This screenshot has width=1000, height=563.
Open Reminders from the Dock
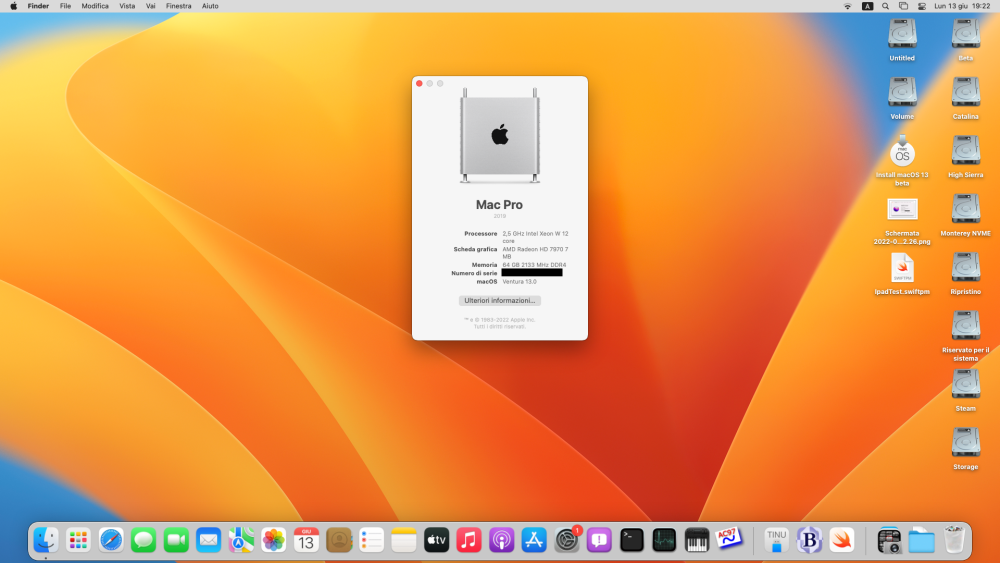(371, 541)
